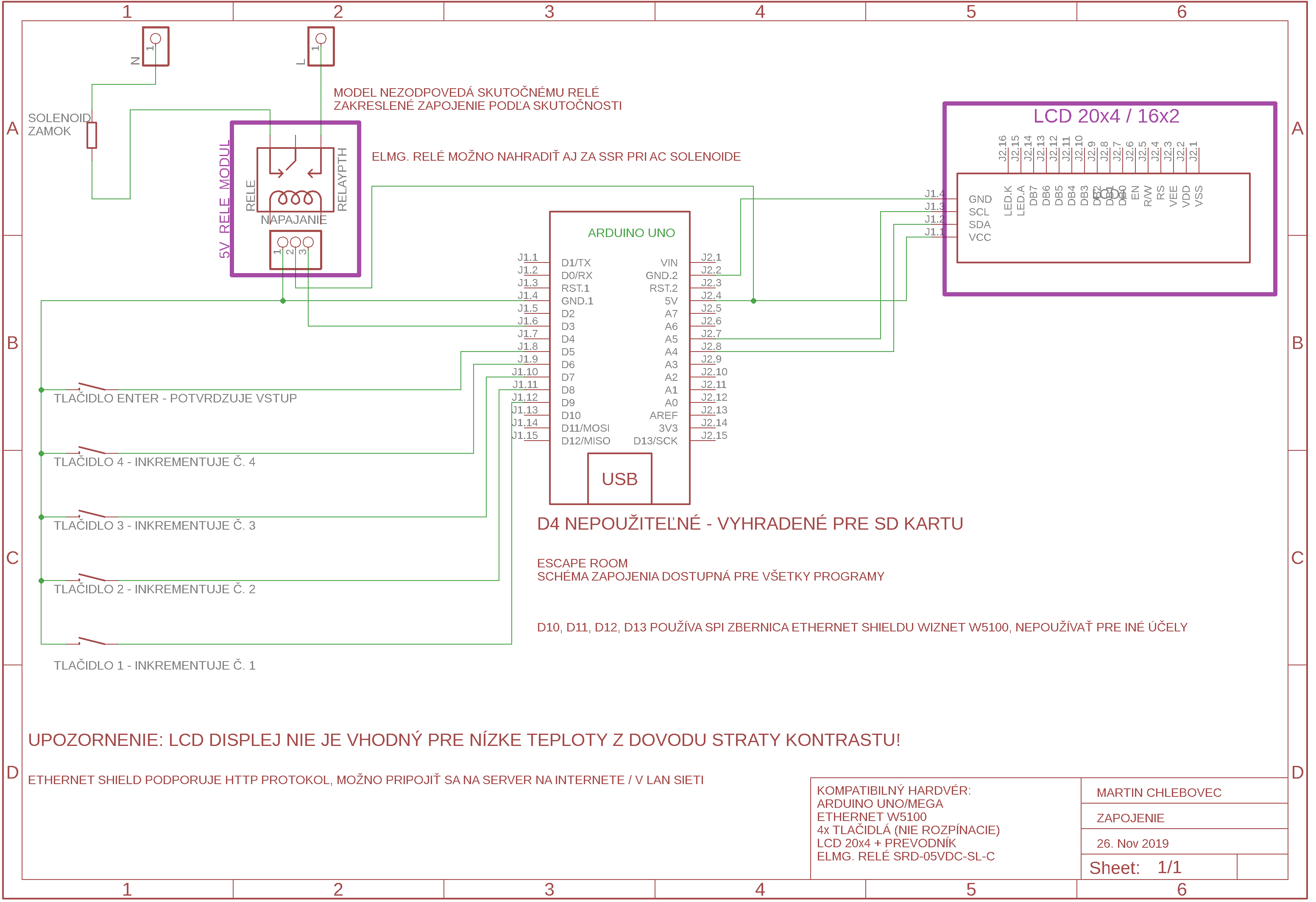Select the SOLENOID ZAMOK label

59,125
